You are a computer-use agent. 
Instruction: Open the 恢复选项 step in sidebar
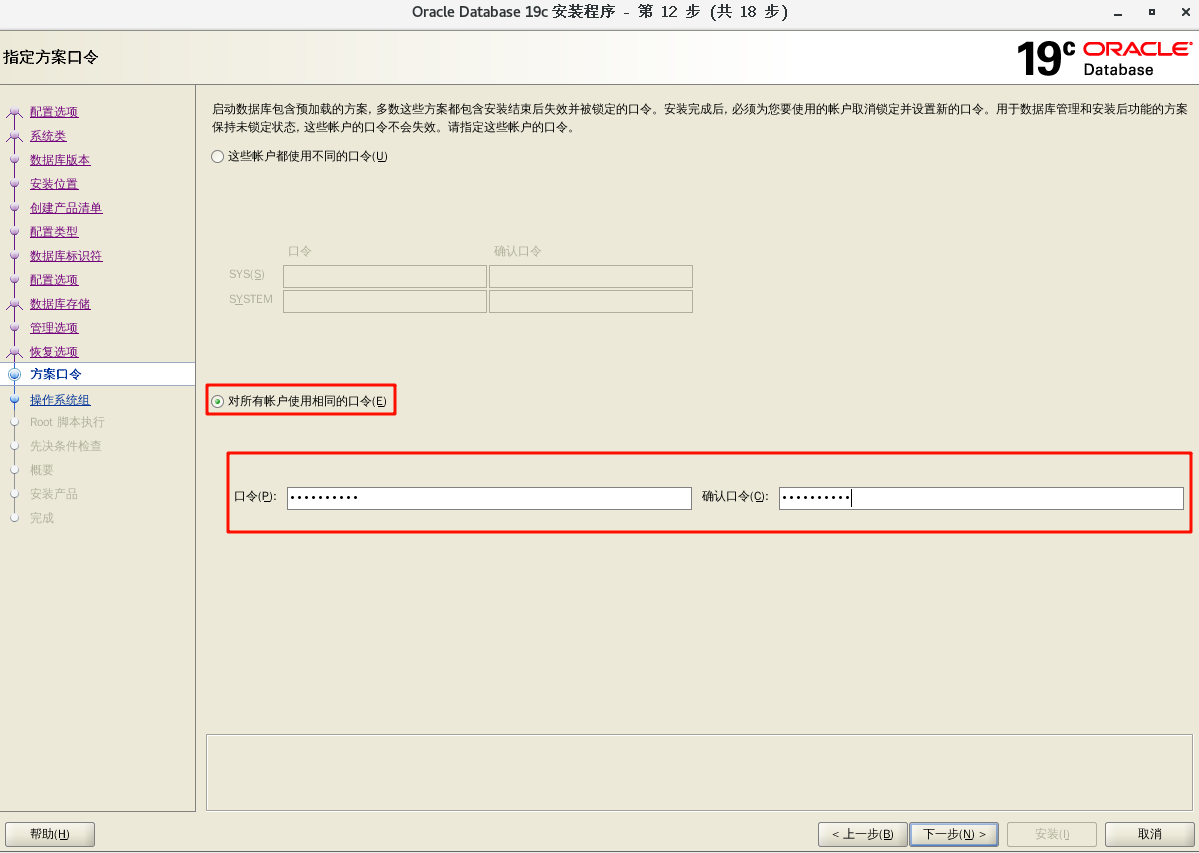[54, 352]
